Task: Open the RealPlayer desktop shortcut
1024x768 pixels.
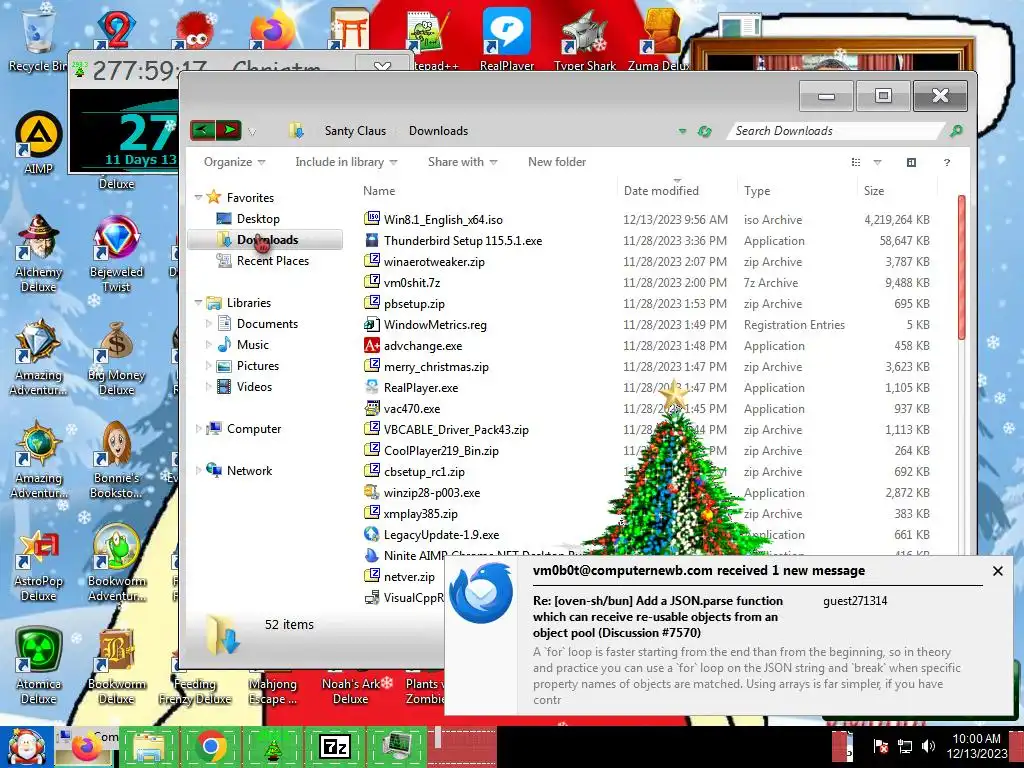Action: point(507,37)
